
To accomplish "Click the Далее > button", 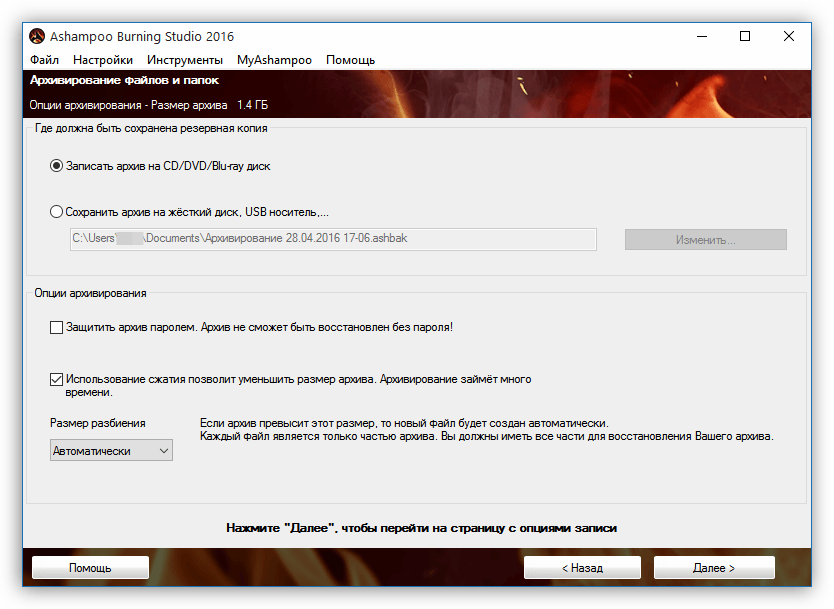I will (714, 568).
